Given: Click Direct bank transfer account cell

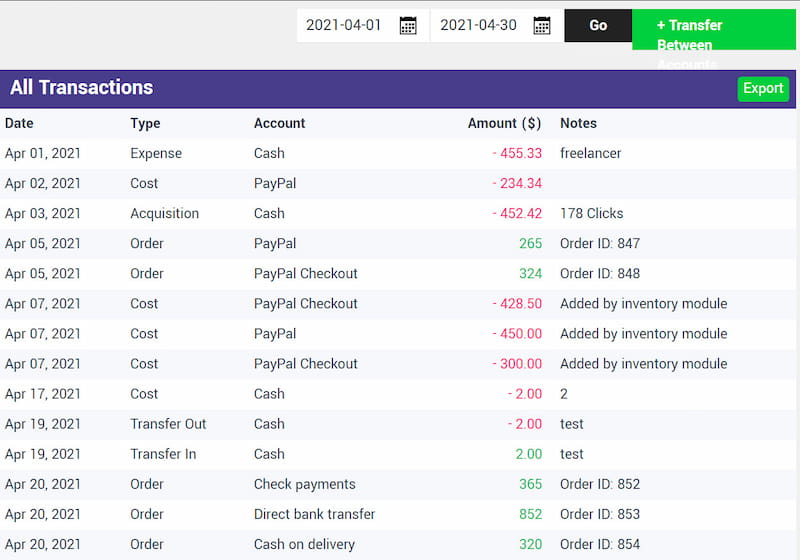Looking at the screenshot, I should coord(314,515).
